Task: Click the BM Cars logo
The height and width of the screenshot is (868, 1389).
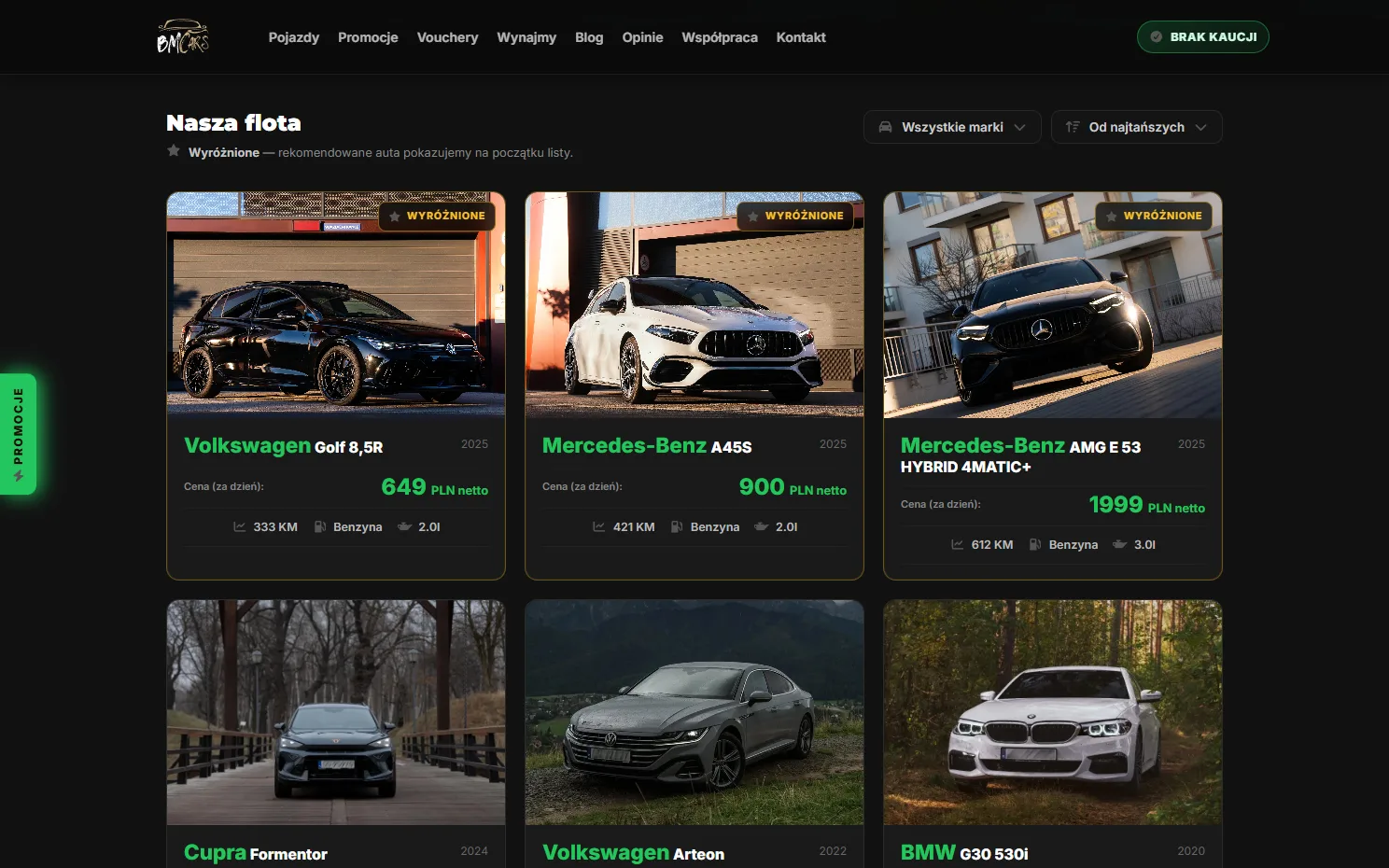Action: pyautogui.click(x=183, y=36)
